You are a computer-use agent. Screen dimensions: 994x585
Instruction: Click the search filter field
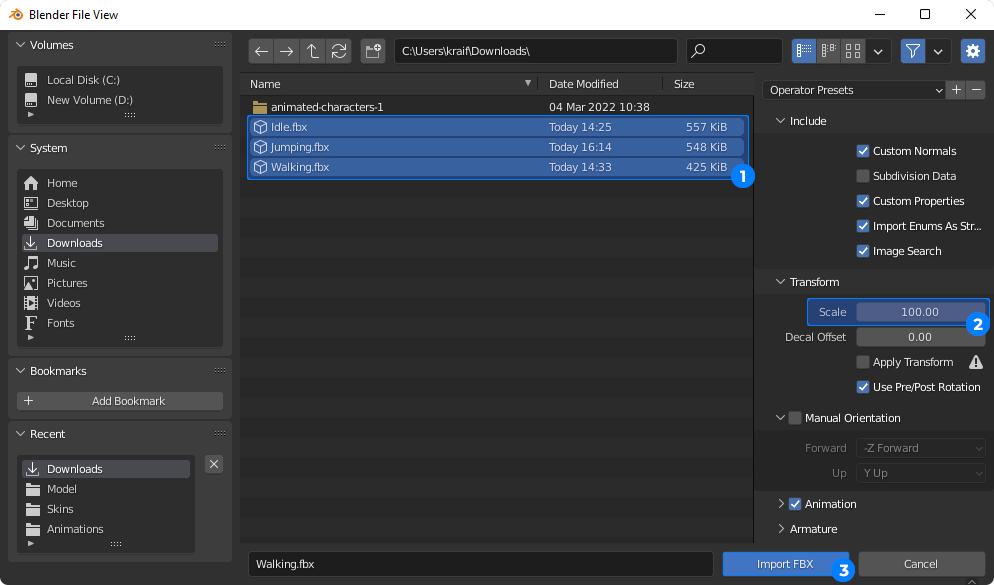(734, 51)
